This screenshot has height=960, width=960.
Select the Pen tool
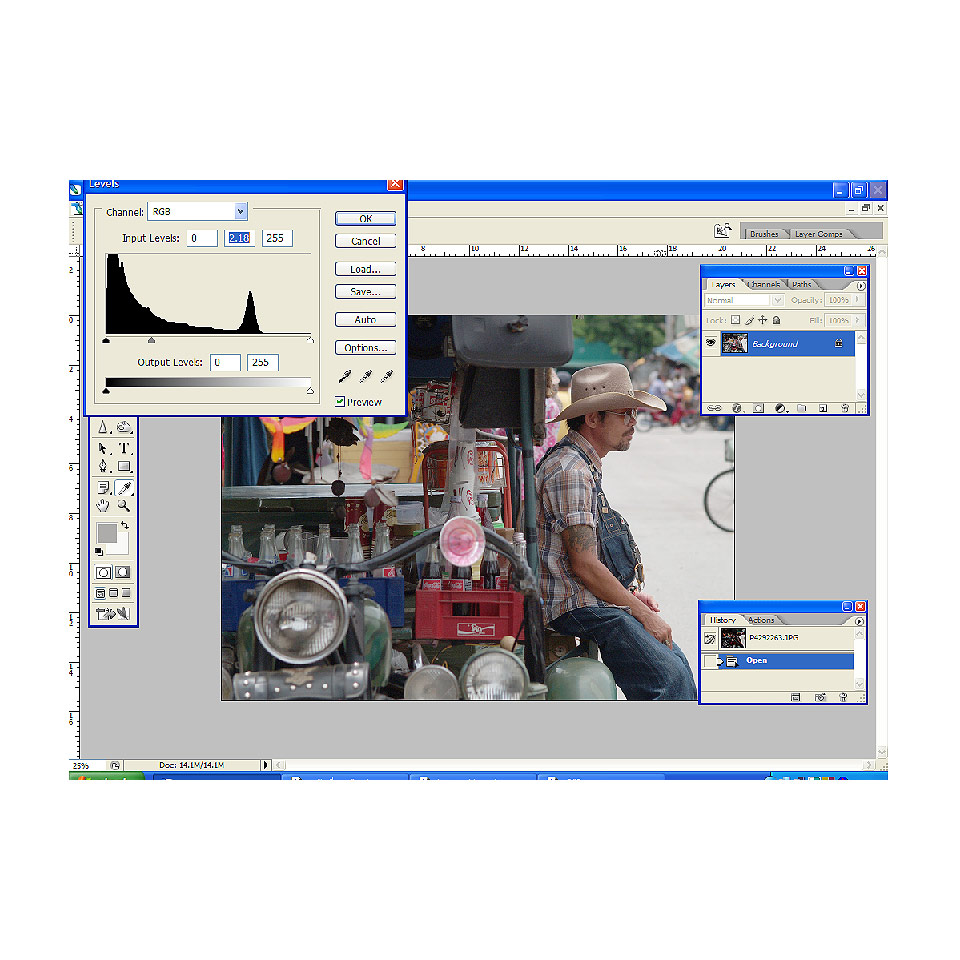(104, 467)
